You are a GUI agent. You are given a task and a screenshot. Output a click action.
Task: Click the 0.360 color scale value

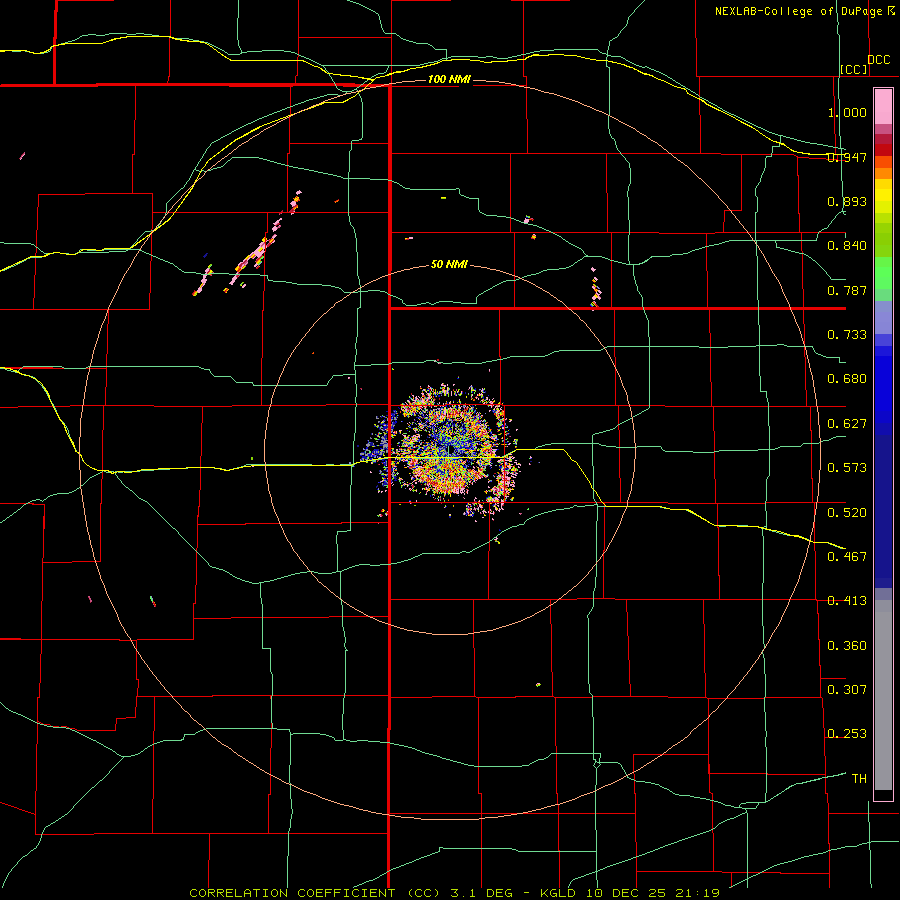tap(847, 646)
